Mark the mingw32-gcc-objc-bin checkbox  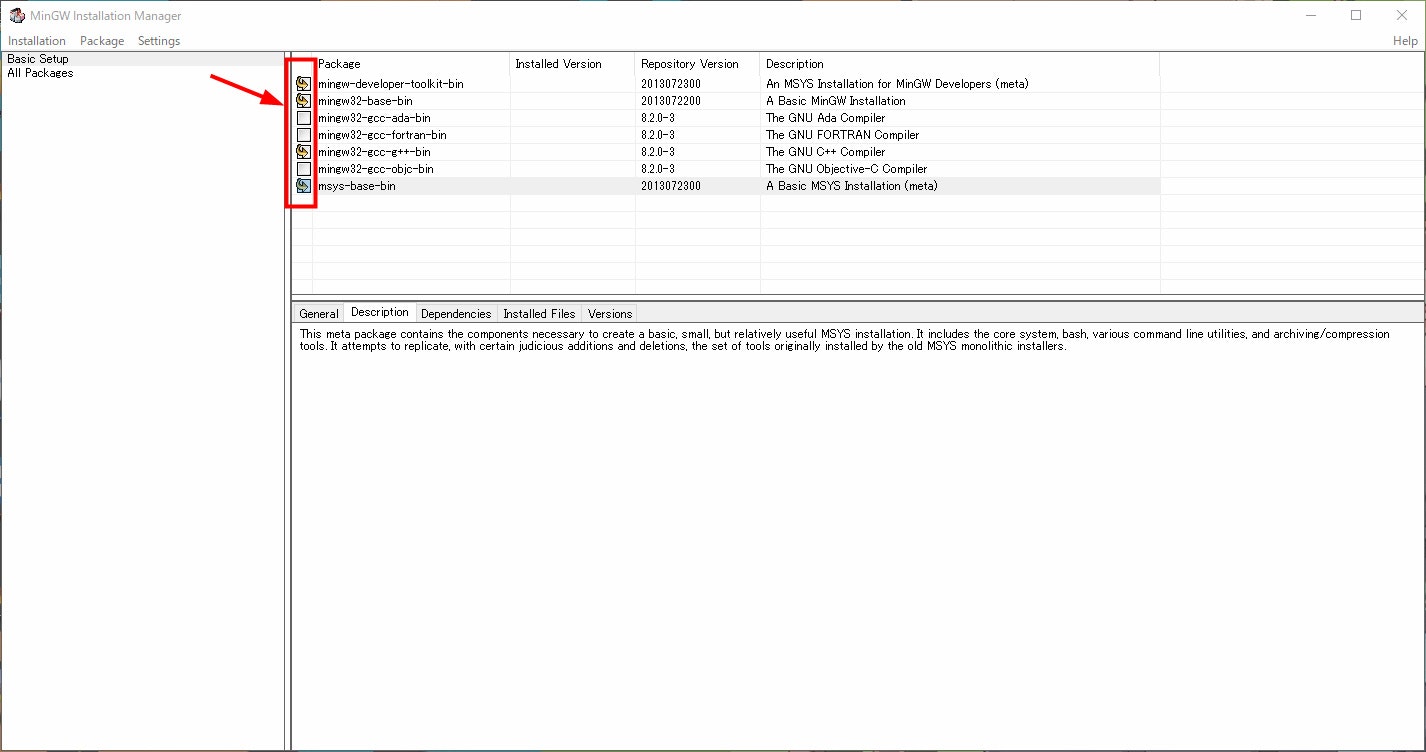click(x=304, y=169)
